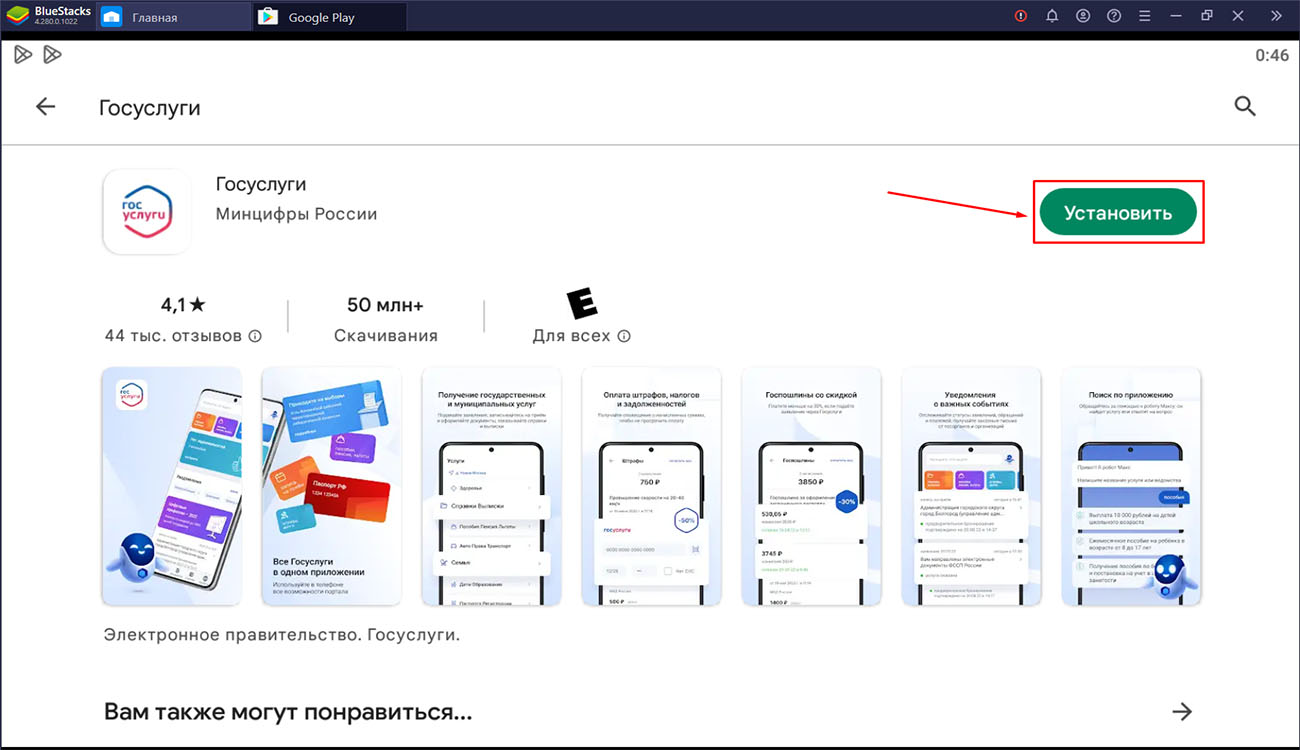Click the Вам также могут понравиться heading

pos(288,712)
